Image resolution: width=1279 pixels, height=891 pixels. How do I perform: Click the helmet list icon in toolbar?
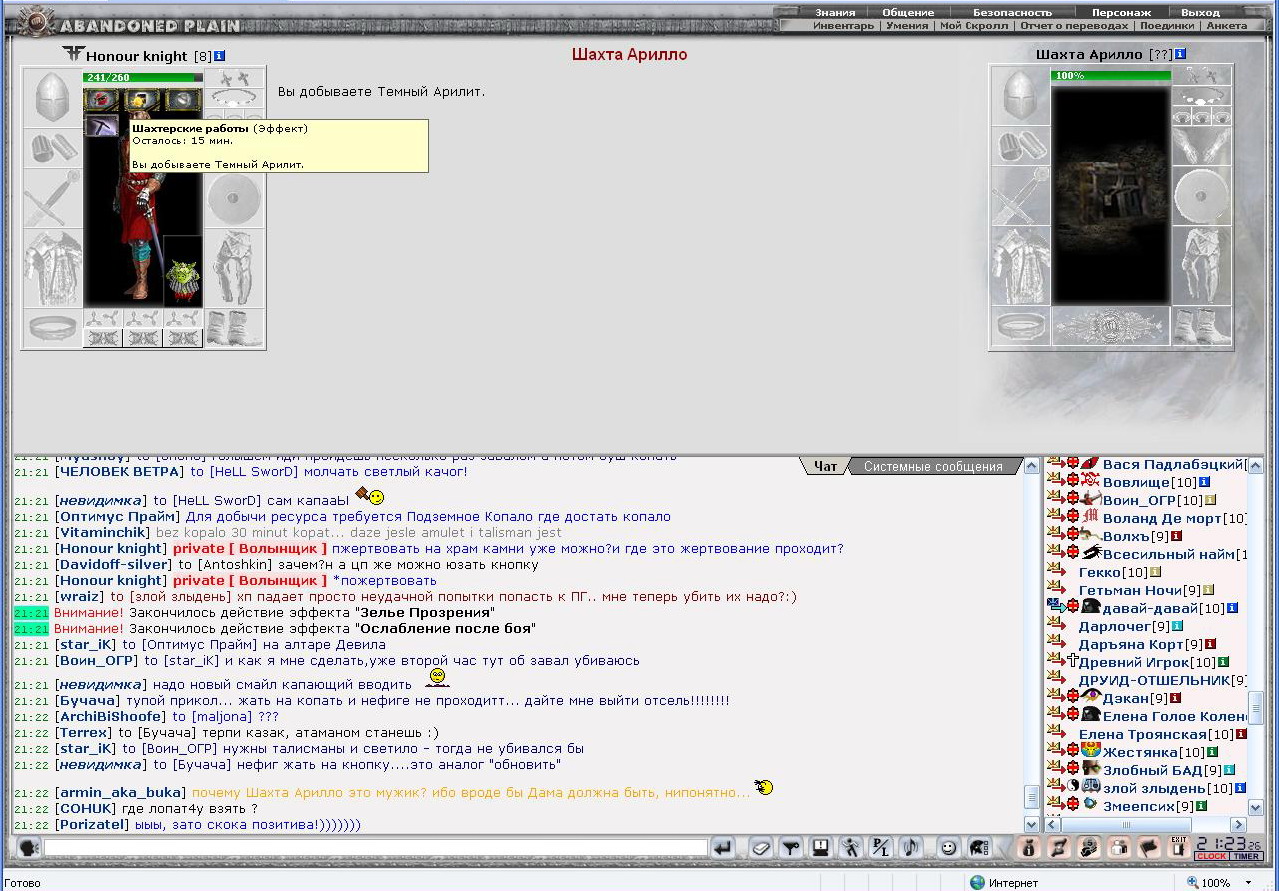pos(979,848)
